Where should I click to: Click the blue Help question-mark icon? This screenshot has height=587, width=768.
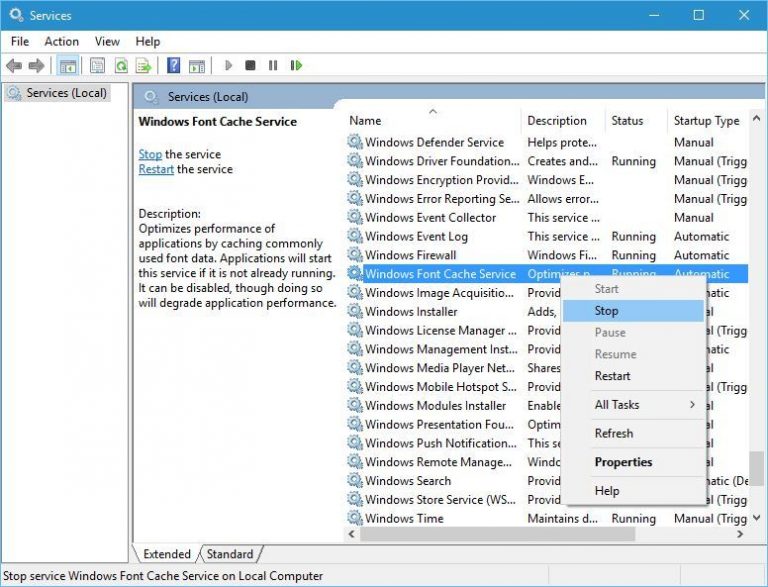coord(173,65)
